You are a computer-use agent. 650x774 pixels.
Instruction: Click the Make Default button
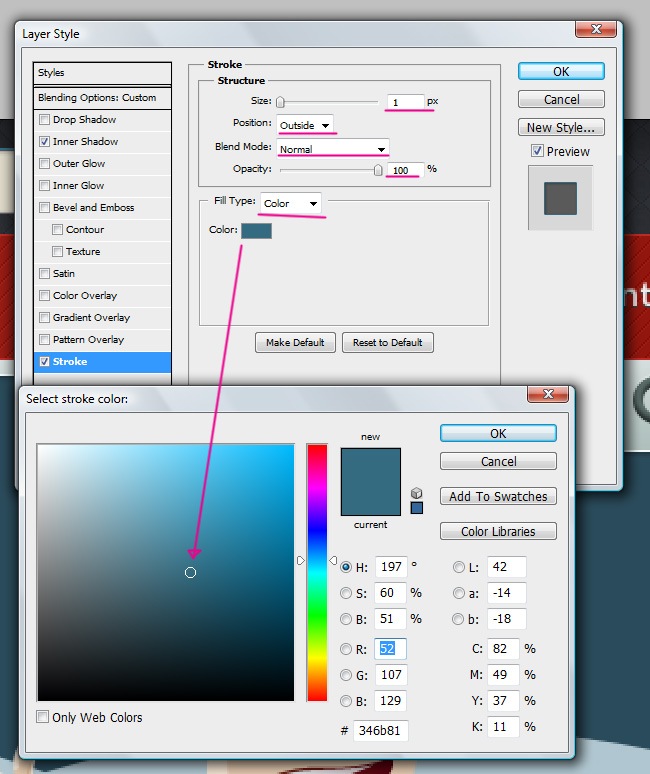[x=295, y=342]
